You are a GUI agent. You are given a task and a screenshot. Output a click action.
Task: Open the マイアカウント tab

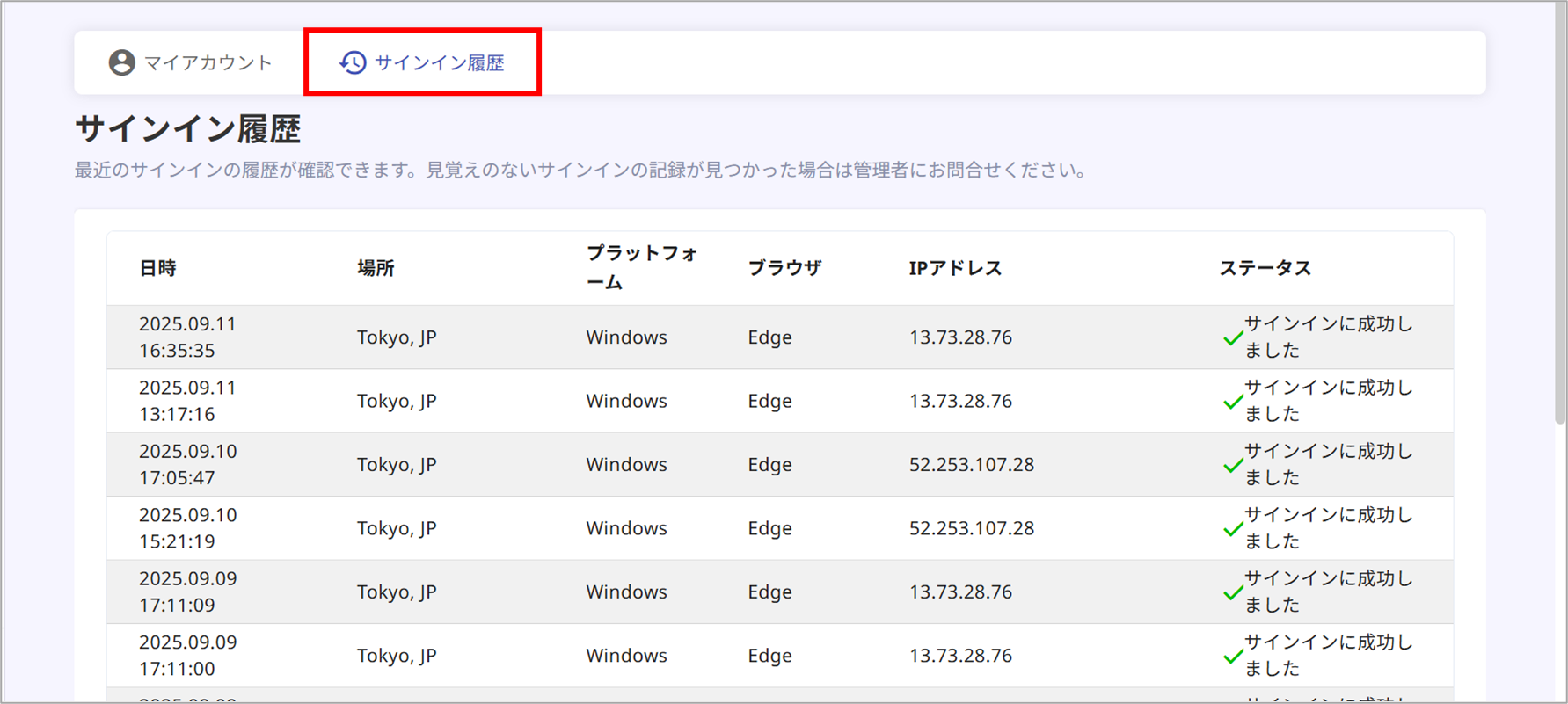point(190,62)
